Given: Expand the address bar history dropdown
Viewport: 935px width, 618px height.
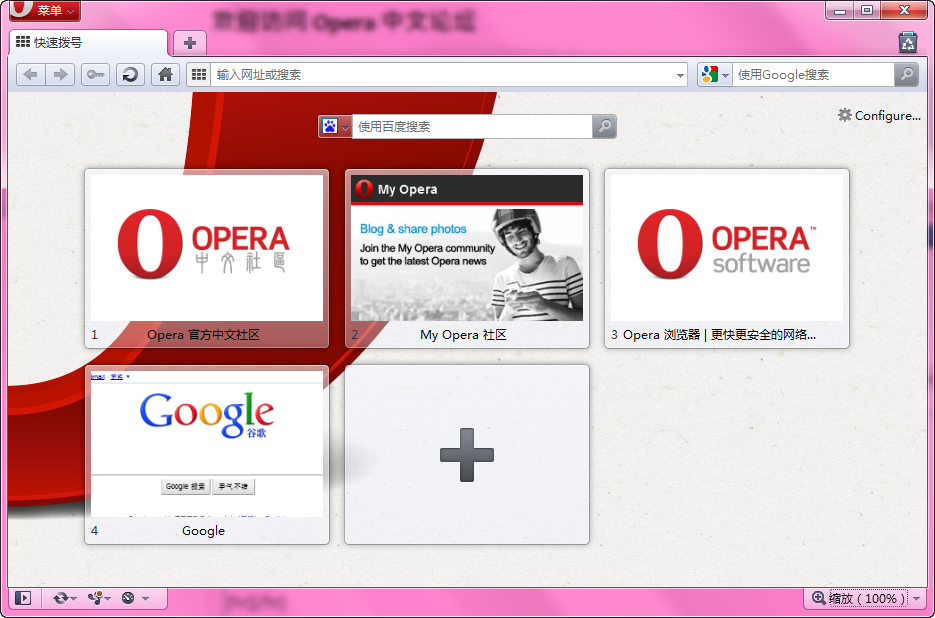Looking at the screenshot, I should [x=680, y=75].
